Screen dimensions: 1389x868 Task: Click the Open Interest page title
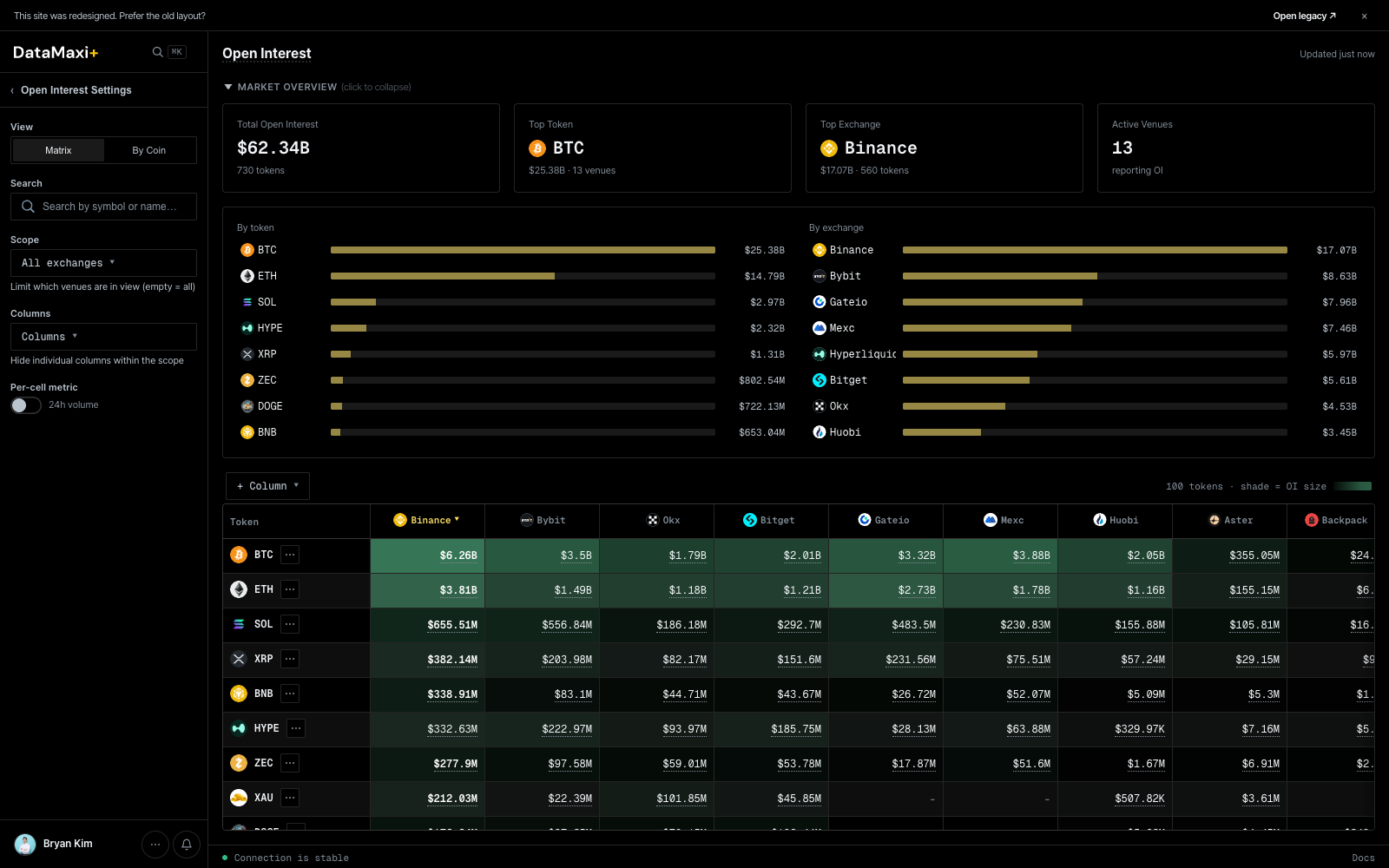267,54
